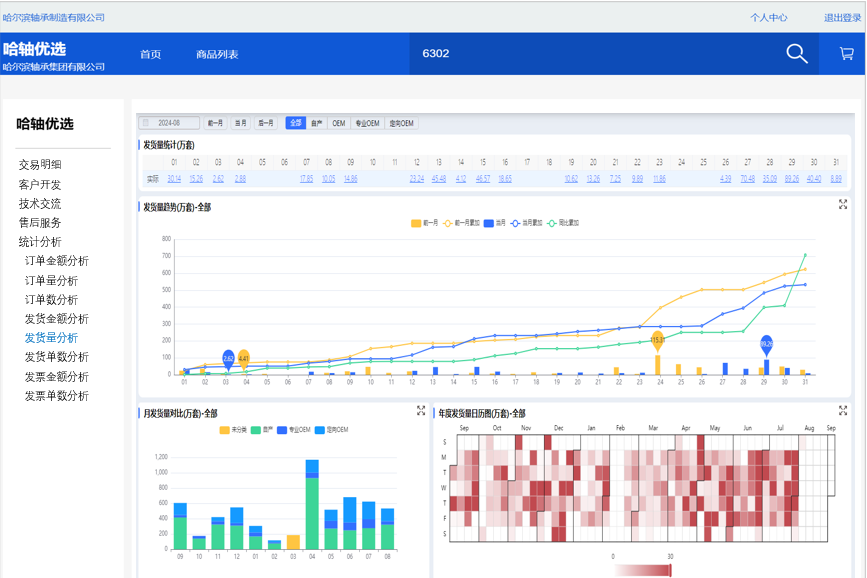867x578 pixels.
Task: Open 个人中心 link
Action: point(769,18)
